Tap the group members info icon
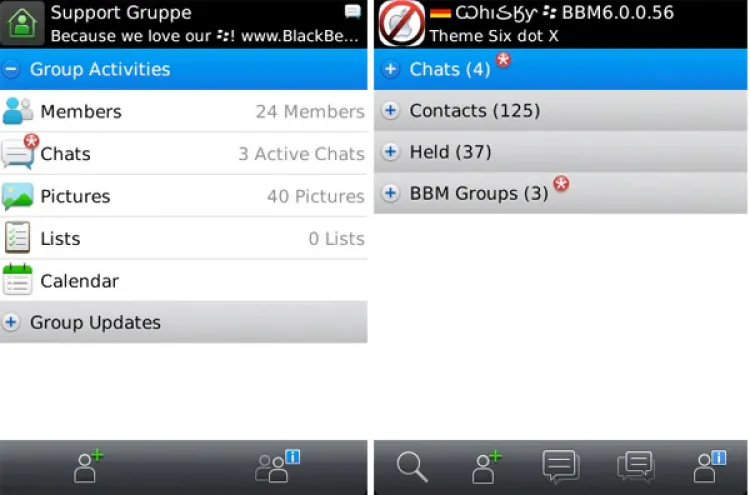This screenshot has height=495, width=750. (x=277, y=467)
